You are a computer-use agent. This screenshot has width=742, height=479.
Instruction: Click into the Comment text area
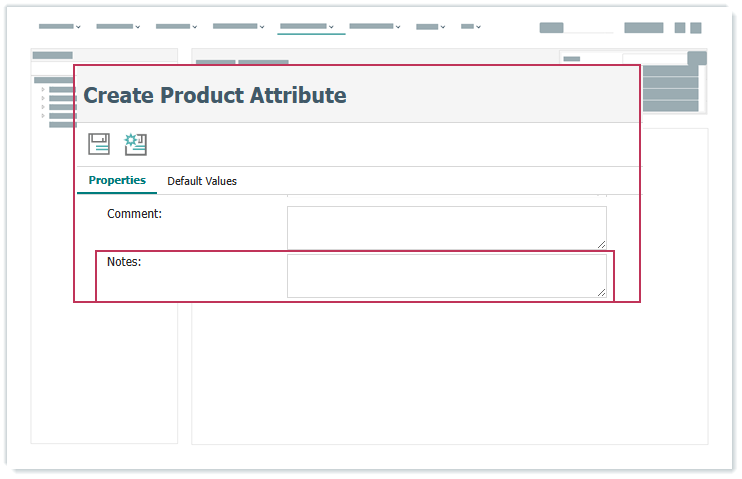click(x=446, y=227)
